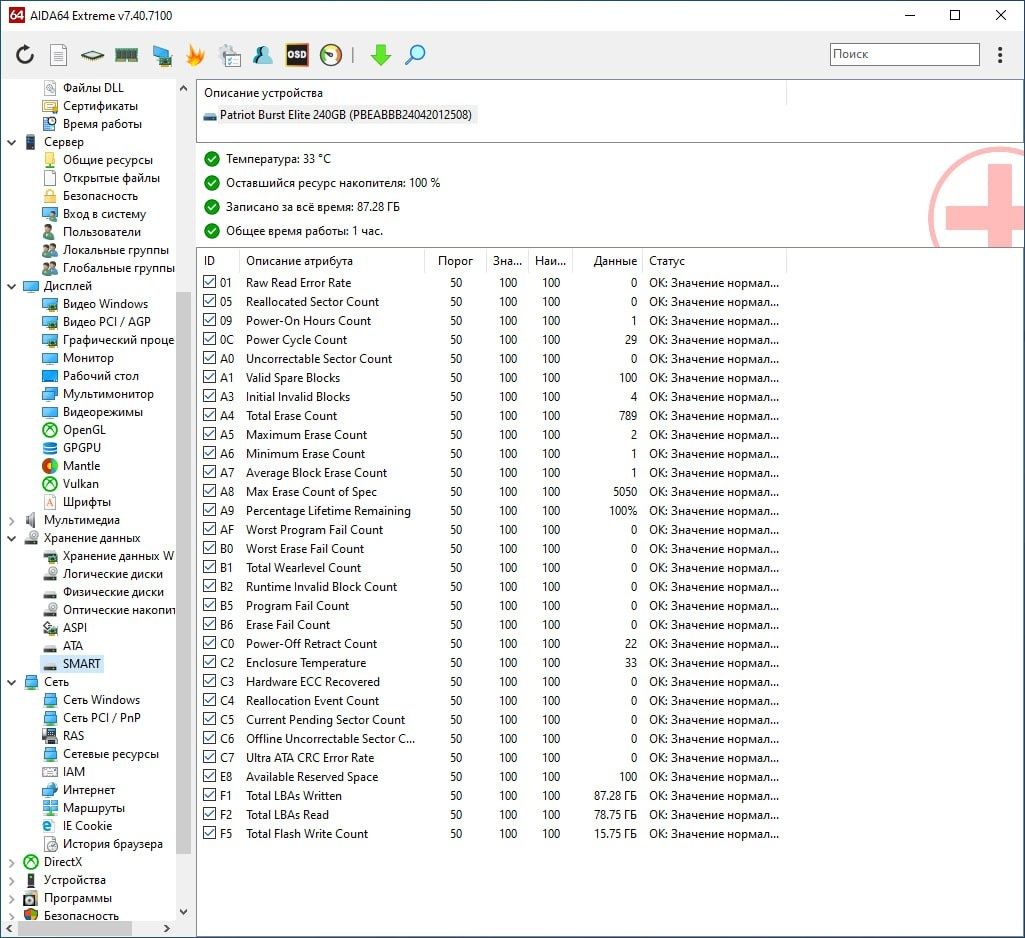The height and width of the screenshot is (938, 1025).
Task: Sort by the Порог column header
Action: (x=455, y=261)
